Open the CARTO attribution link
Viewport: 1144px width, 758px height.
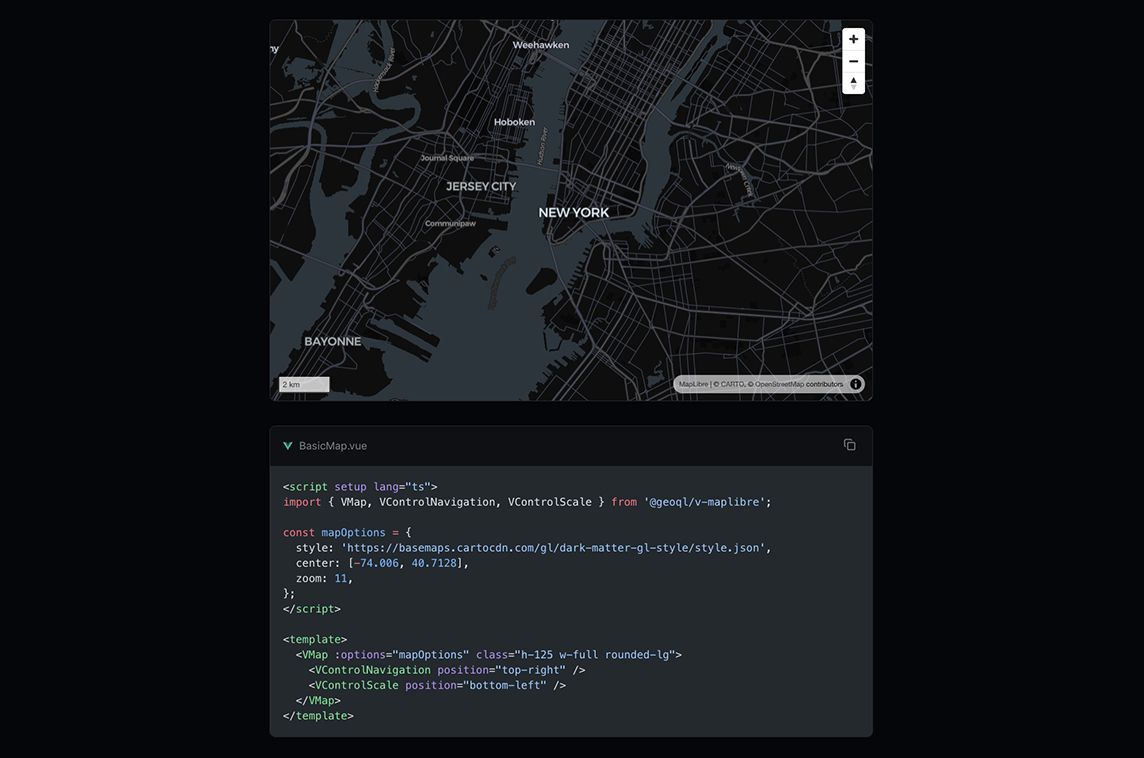tap(733, 384)
